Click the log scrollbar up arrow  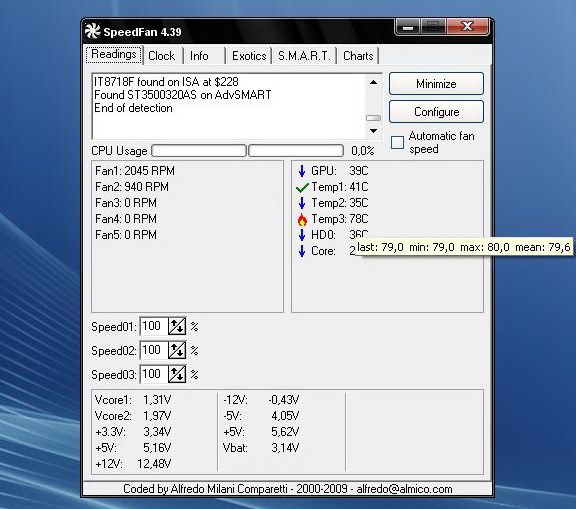(x=373, y=82)
